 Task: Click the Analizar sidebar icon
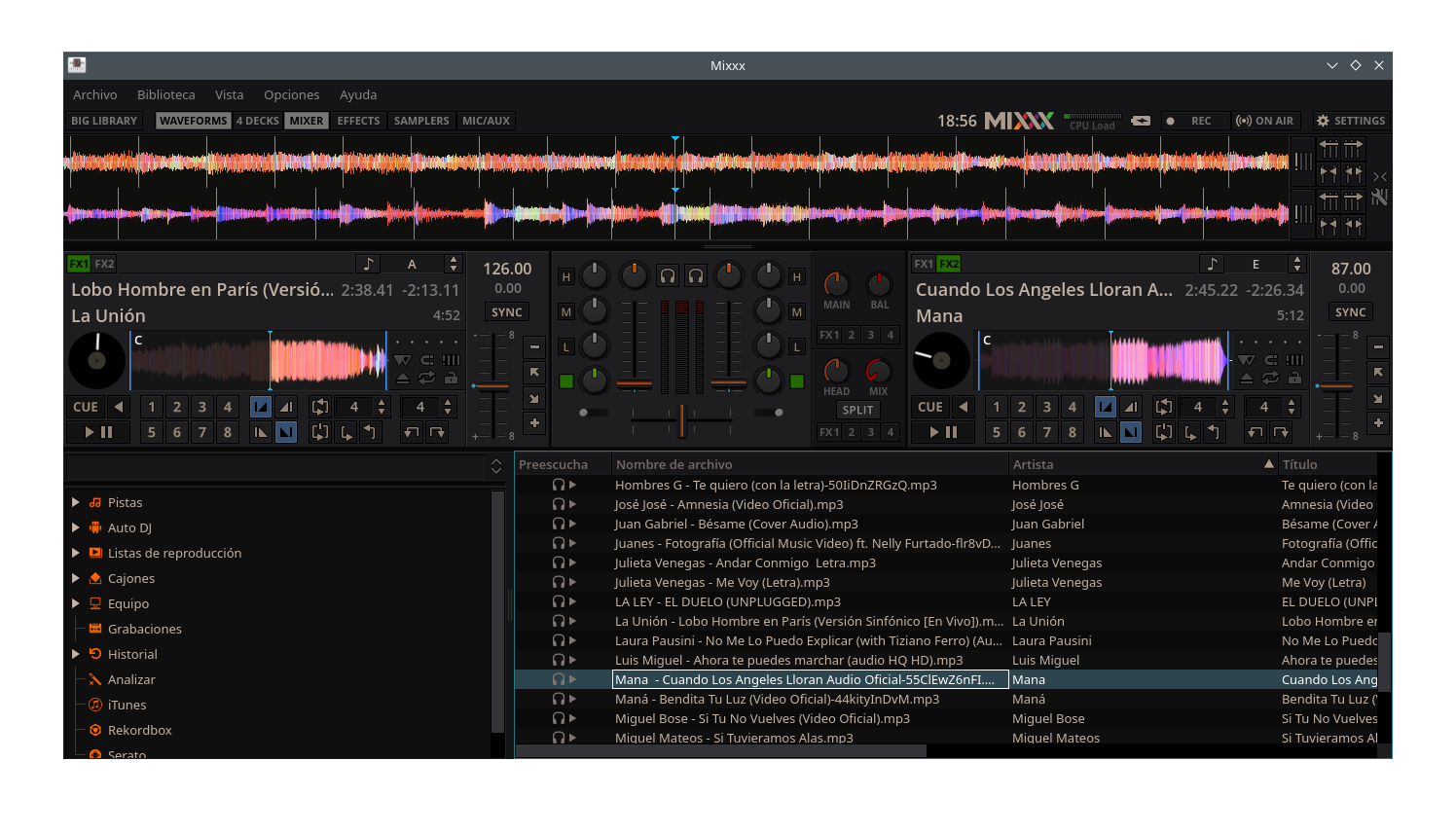95,679
